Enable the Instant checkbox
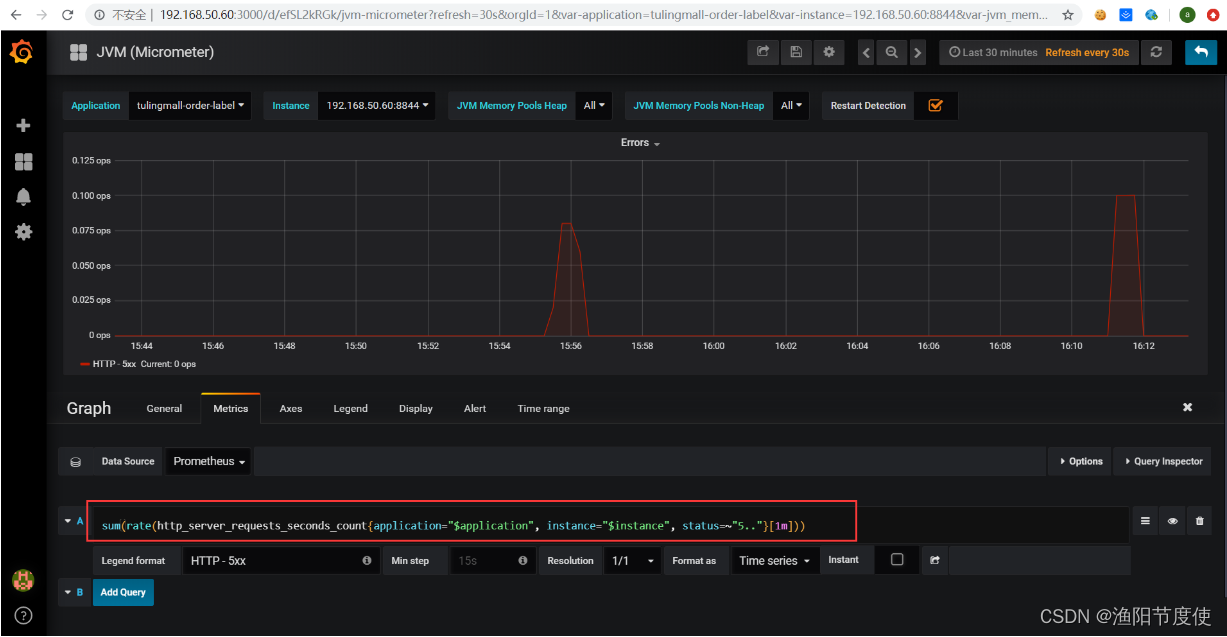The width and height of the screenshot is (1227, 637). [897, 560]
